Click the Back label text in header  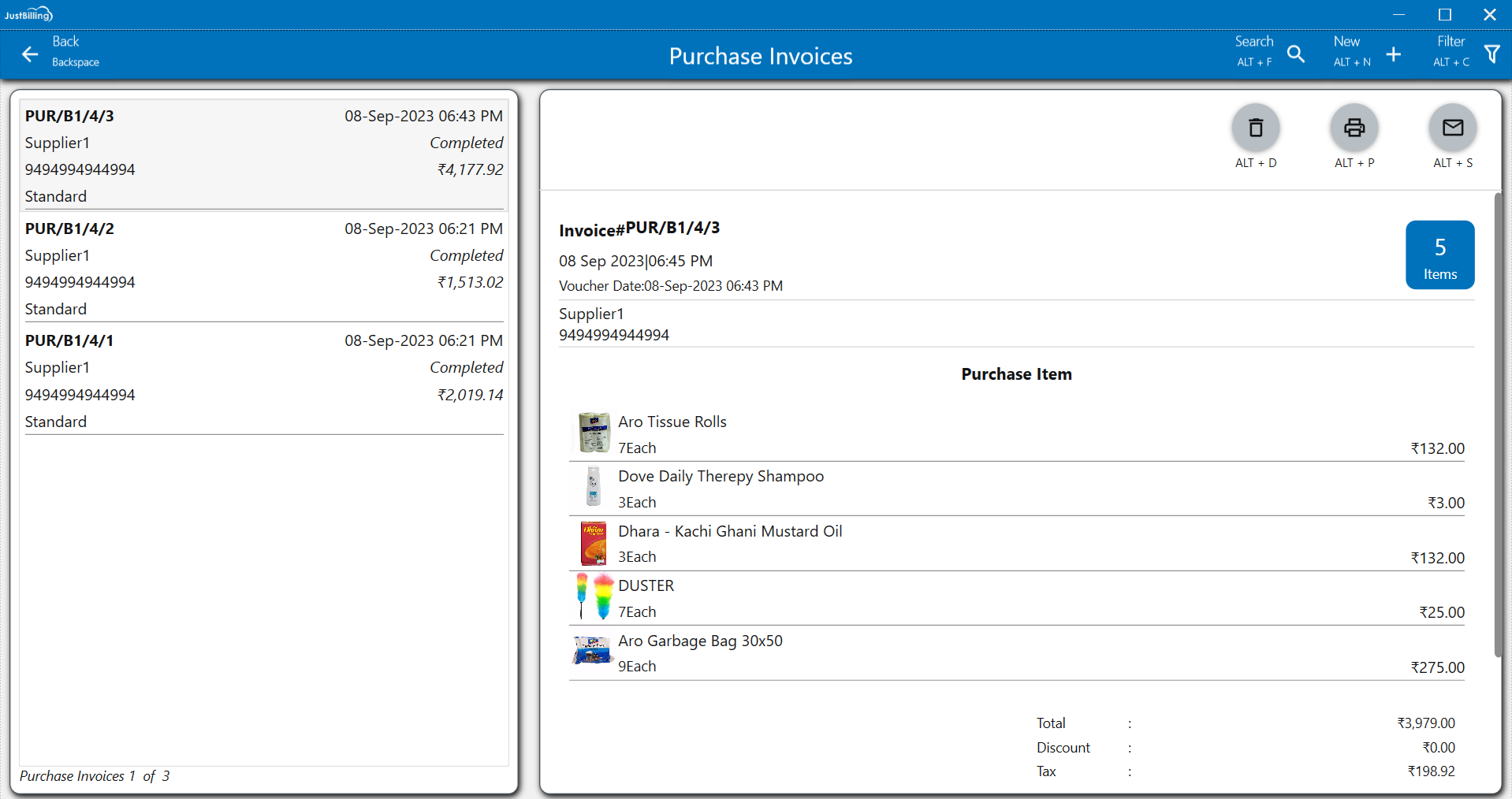[65, 42]
